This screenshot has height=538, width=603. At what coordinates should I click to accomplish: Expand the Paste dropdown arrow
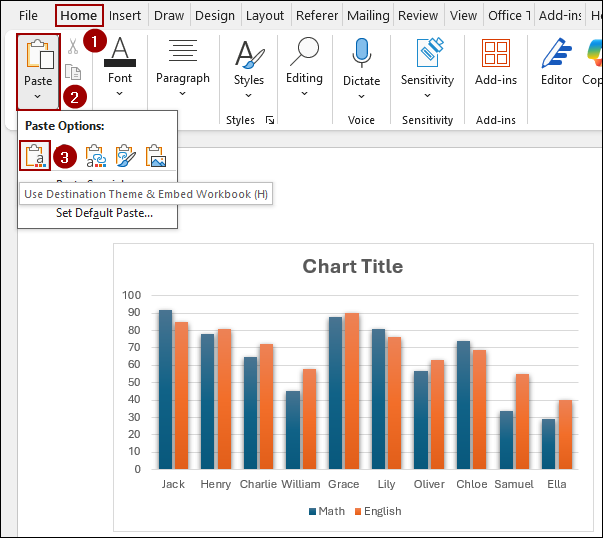pos(38,96)
